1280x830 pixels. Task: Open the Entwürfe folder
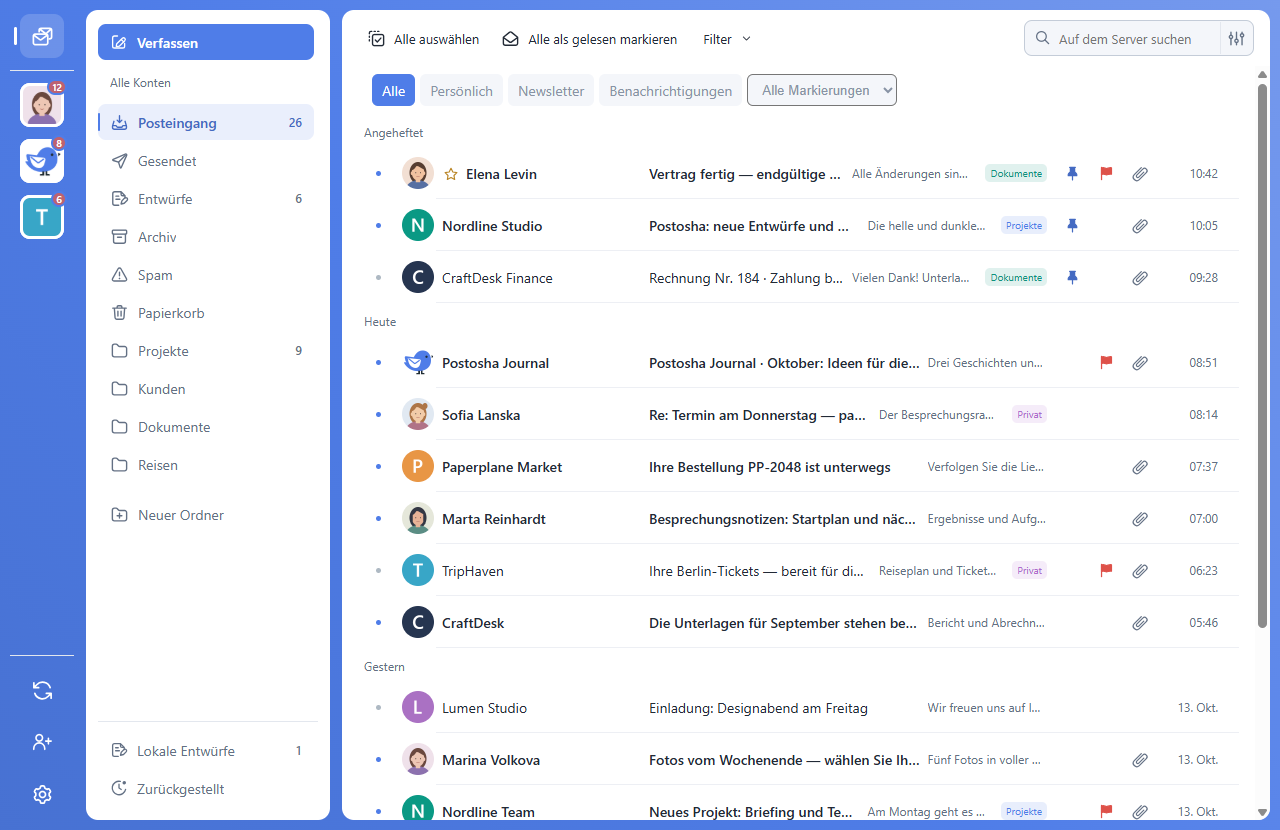(x=206, y=199)
